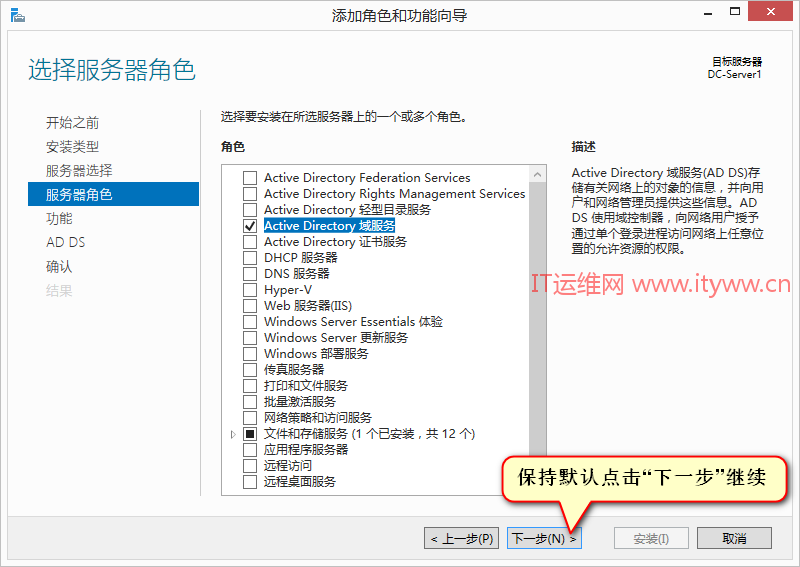The height and width of the screenshot is (567, 800).
Task: Enable DHCP 服务器 role checkbox
Action: pos(250,258)
